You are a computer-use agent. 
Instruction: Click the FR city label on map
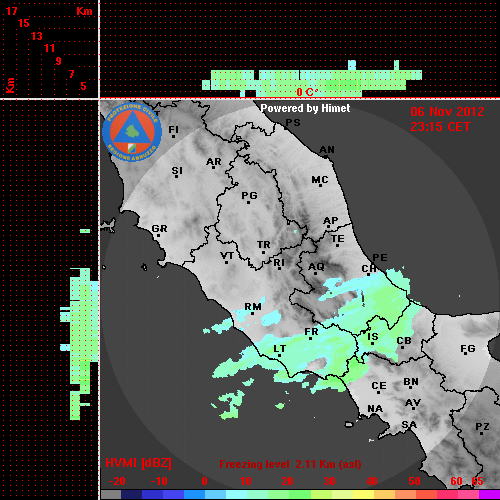(x=311, y=332)
